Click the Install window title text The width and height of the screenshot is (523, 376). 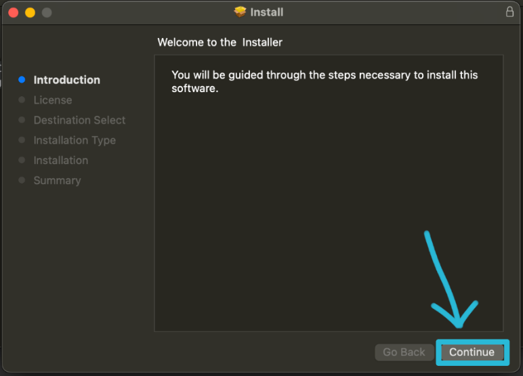click(x=267, y=12)
